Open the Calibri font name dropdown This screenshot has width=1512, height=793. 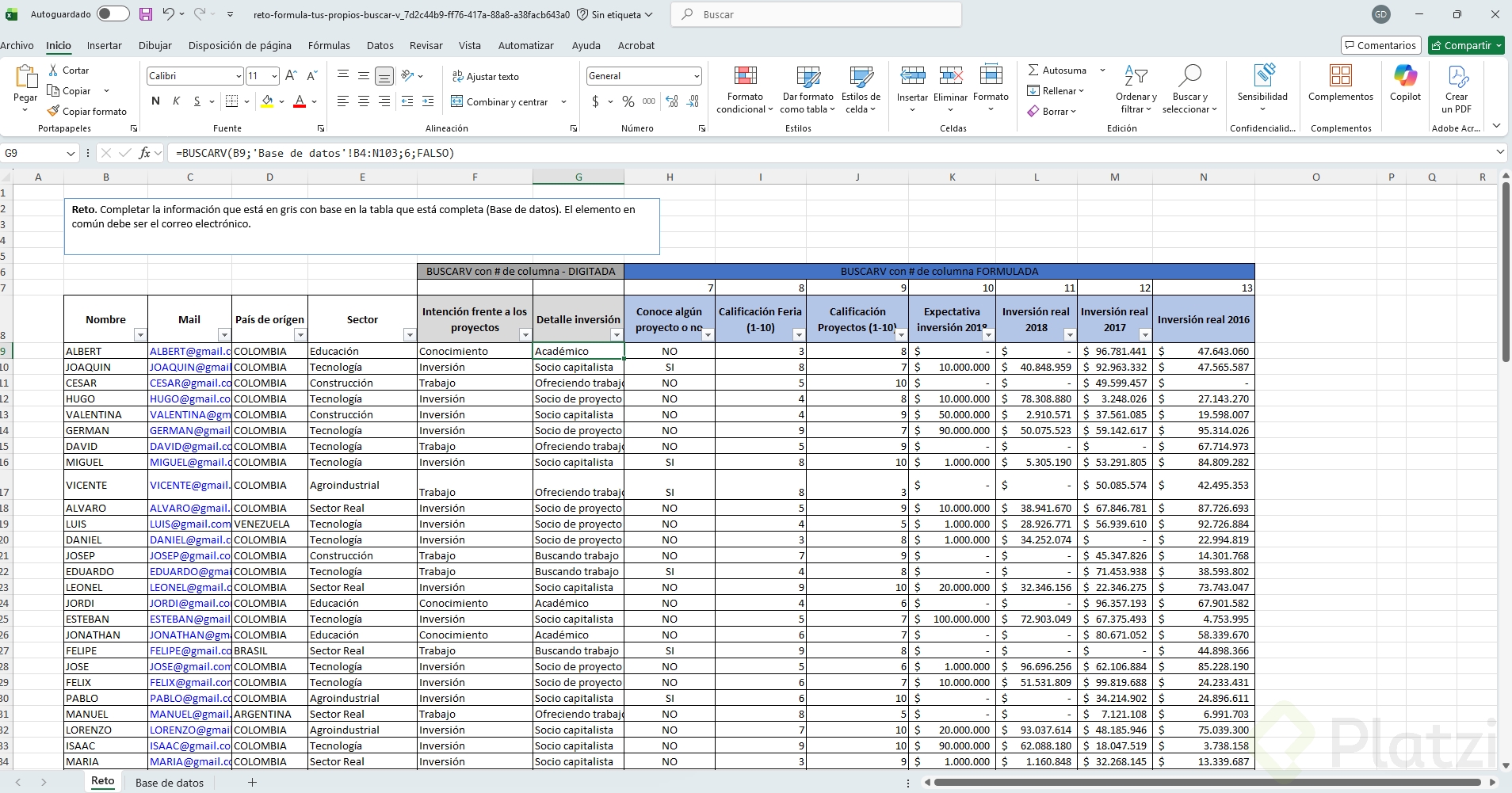tap(239, 76)
